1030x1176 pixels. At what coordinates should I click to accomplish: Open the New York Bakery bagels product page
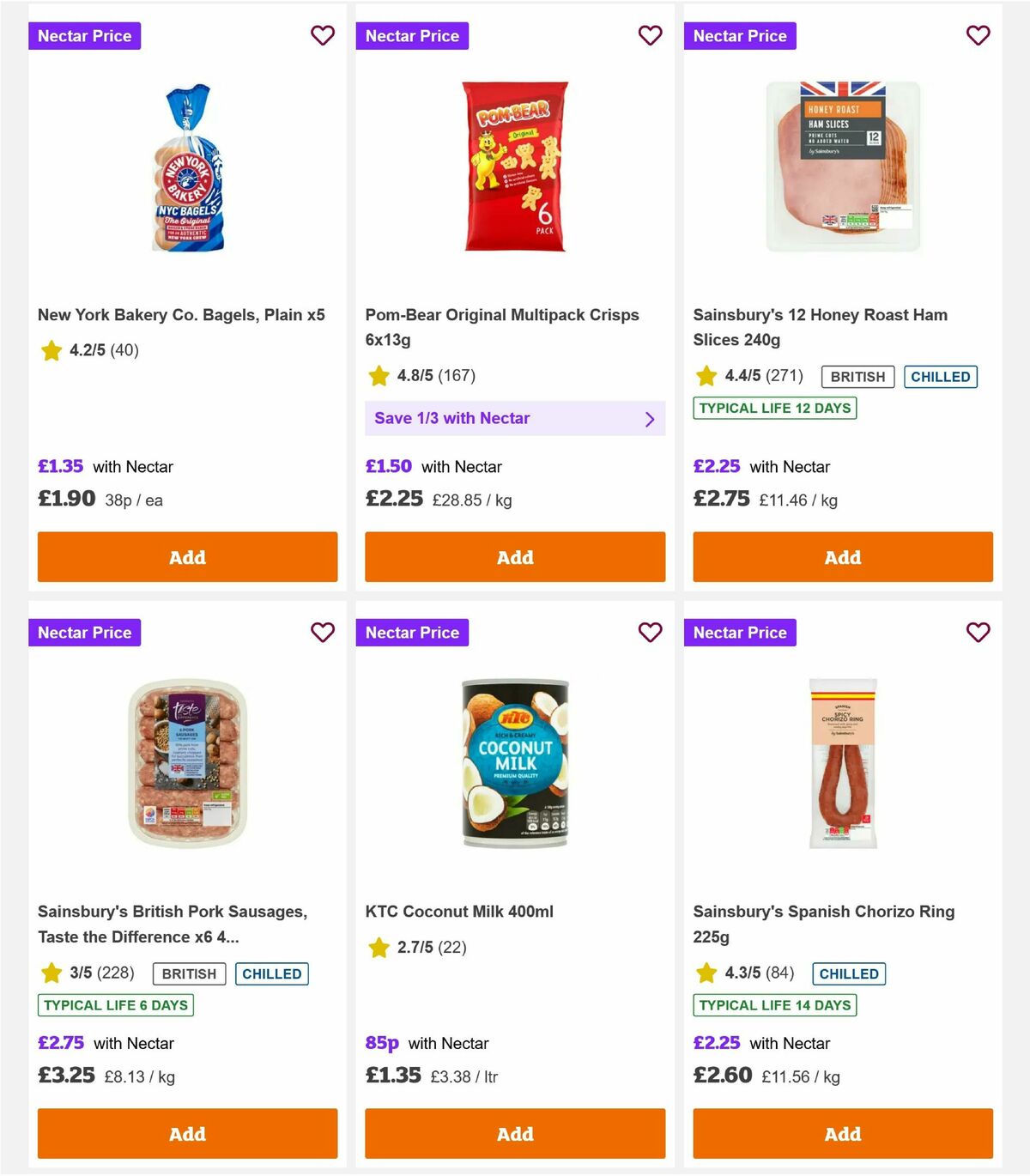pos(181,314)
